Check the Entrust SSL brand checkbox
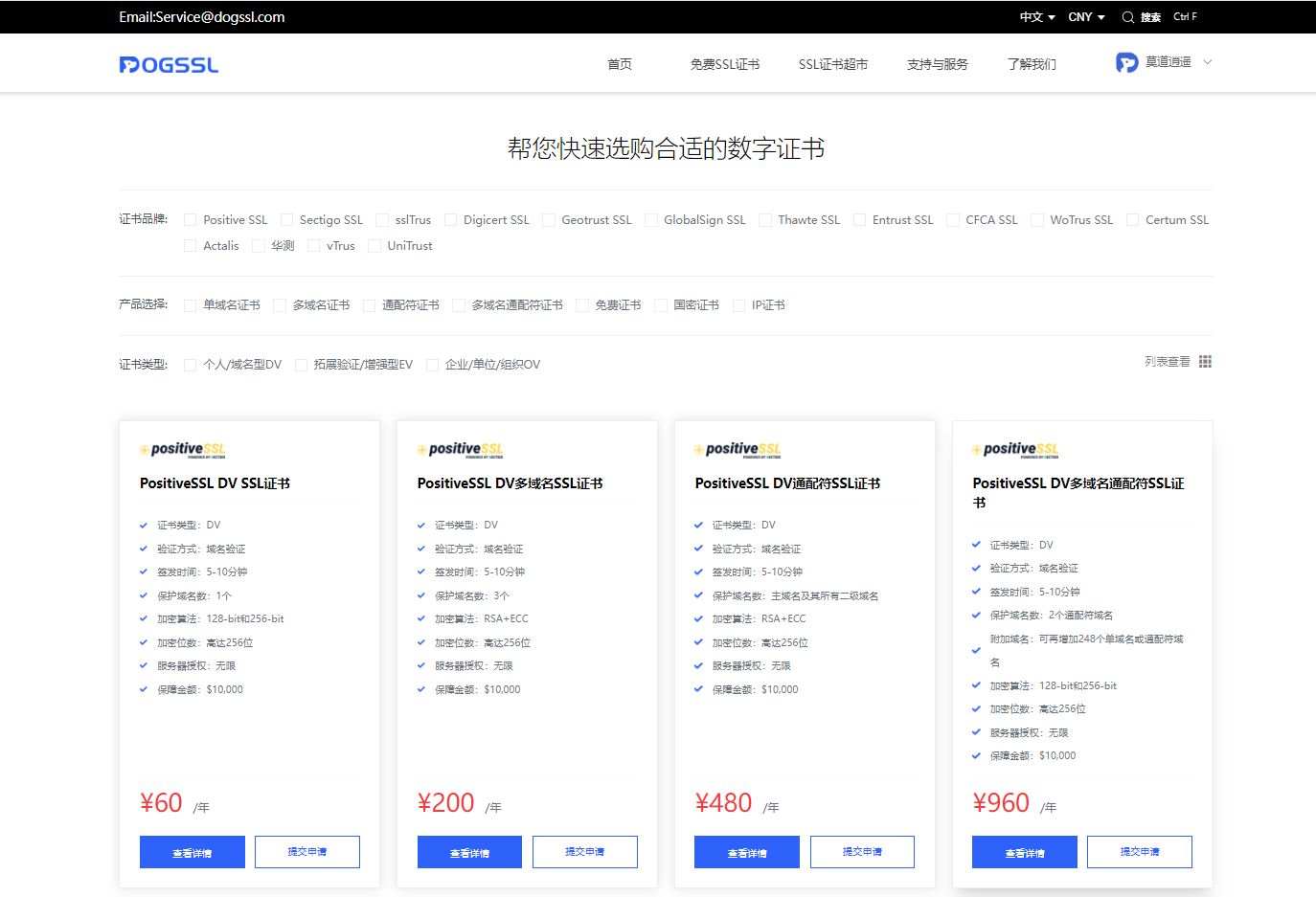The image size is (1316, 897). coord(859,220)
